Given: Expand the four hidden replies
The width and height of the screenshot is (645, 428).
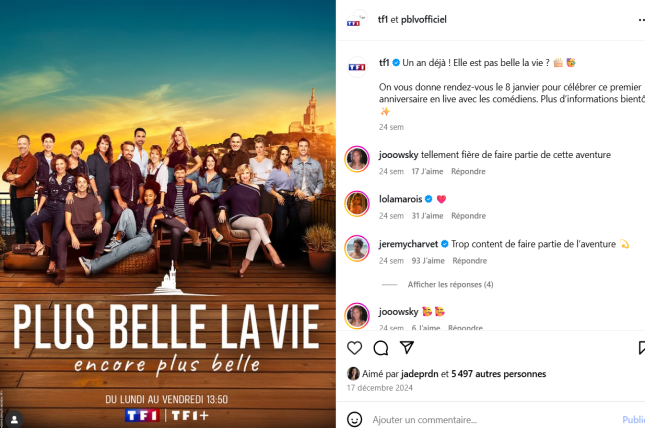Looking at the screenshot, I should tap(450, 284).
